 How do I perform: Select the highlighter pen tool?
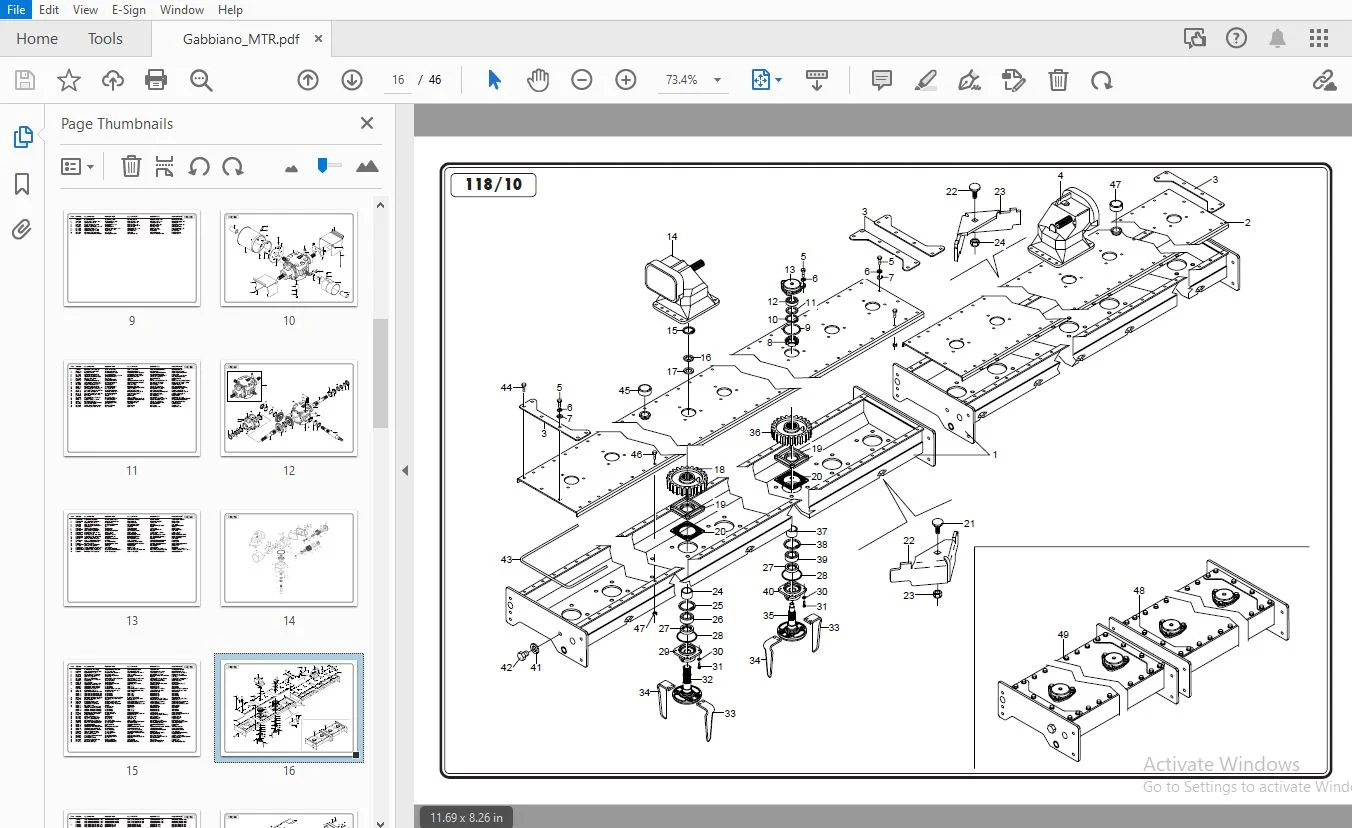point(925,80)
